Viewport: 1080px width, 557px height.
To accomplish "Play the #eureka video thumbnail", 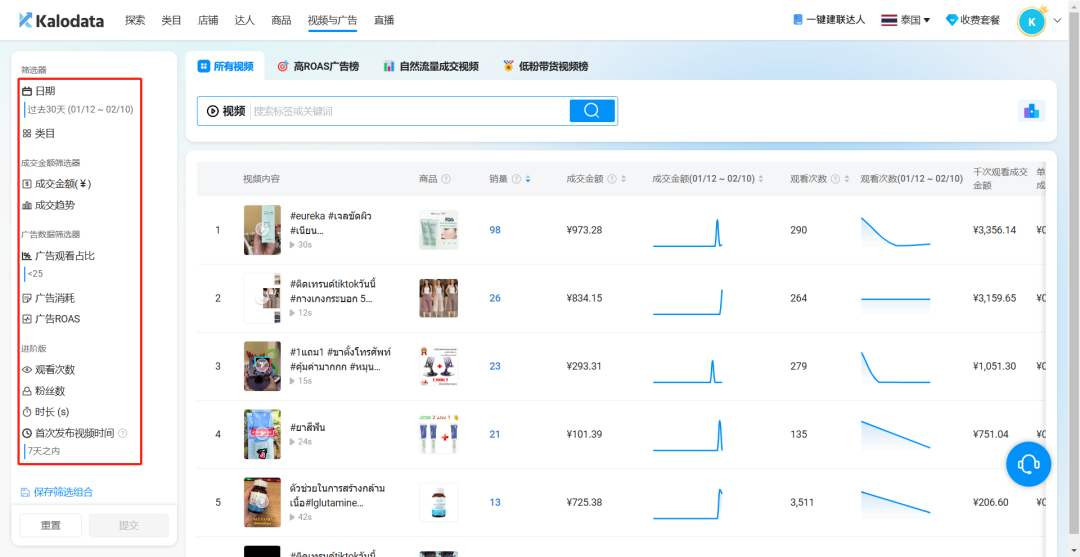I will (262, 230).
